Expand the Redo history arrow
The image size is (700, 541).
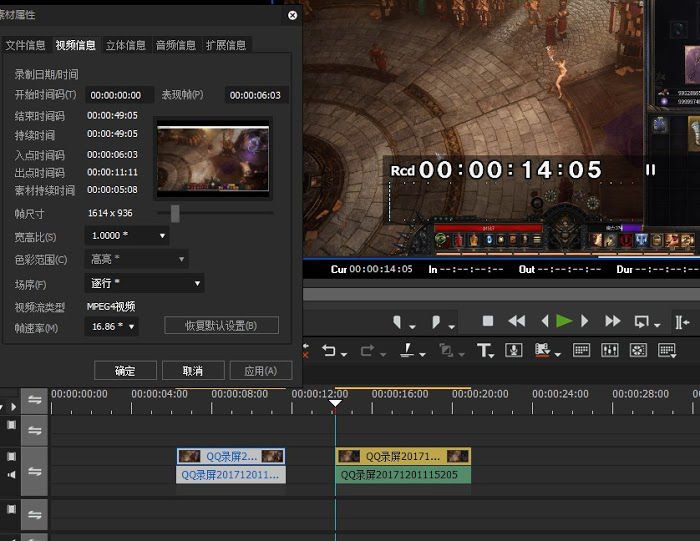pos(383,354)
